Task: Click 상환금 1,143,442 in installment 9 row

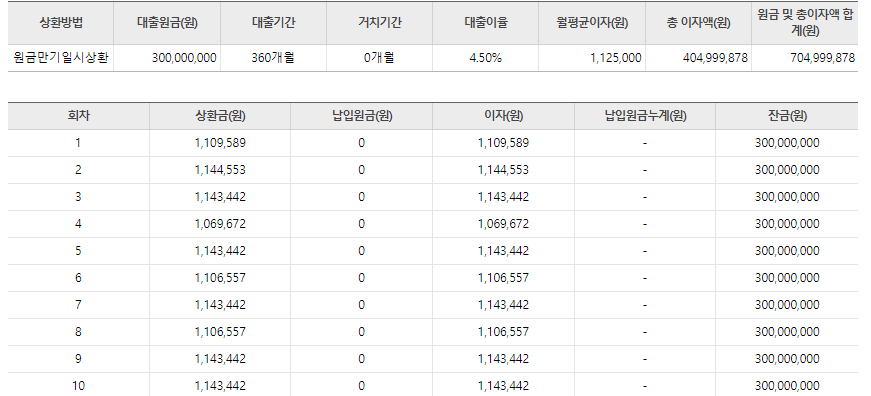Action: (220, 358)
